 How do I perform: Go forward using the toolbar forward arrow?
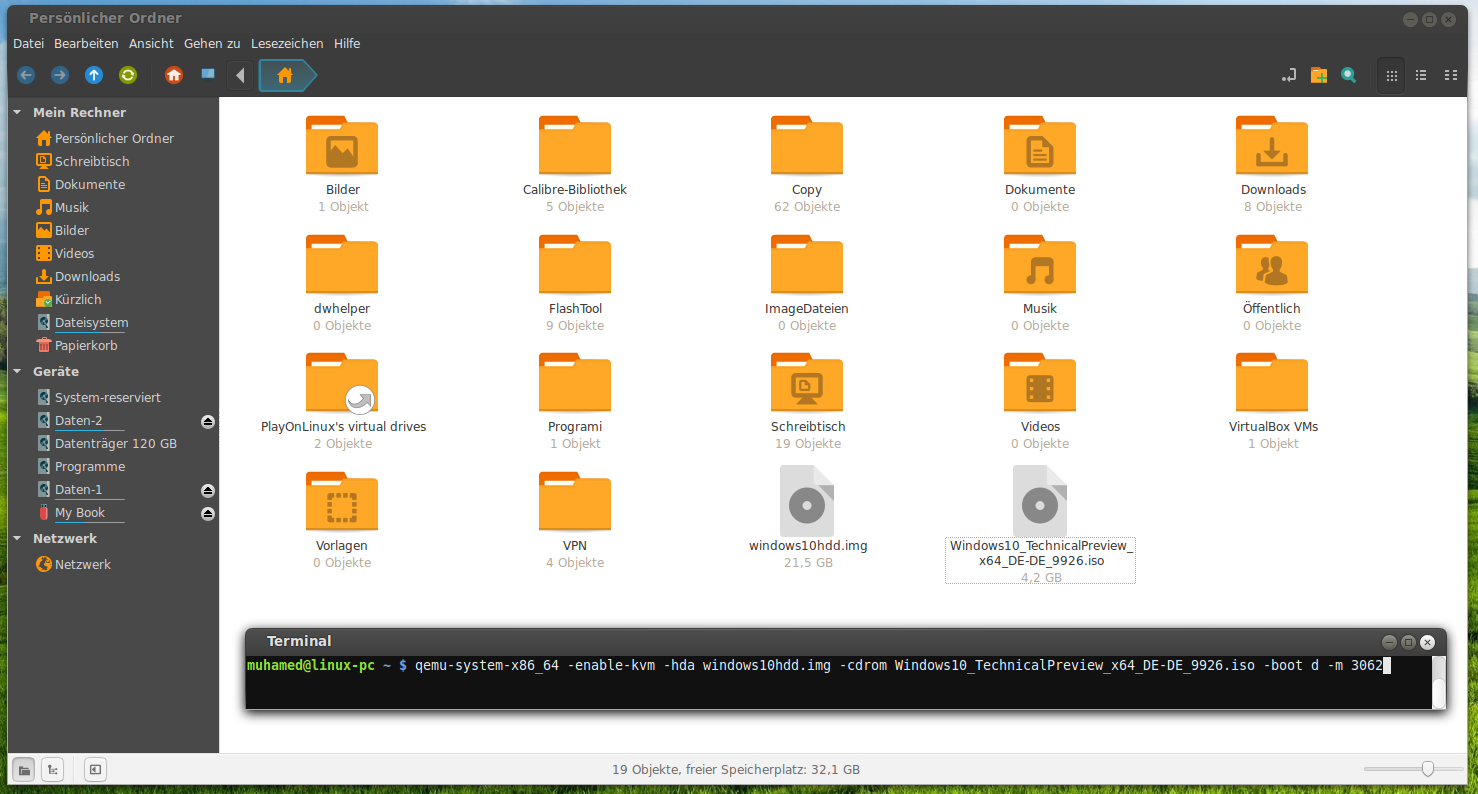click(60, 75)
